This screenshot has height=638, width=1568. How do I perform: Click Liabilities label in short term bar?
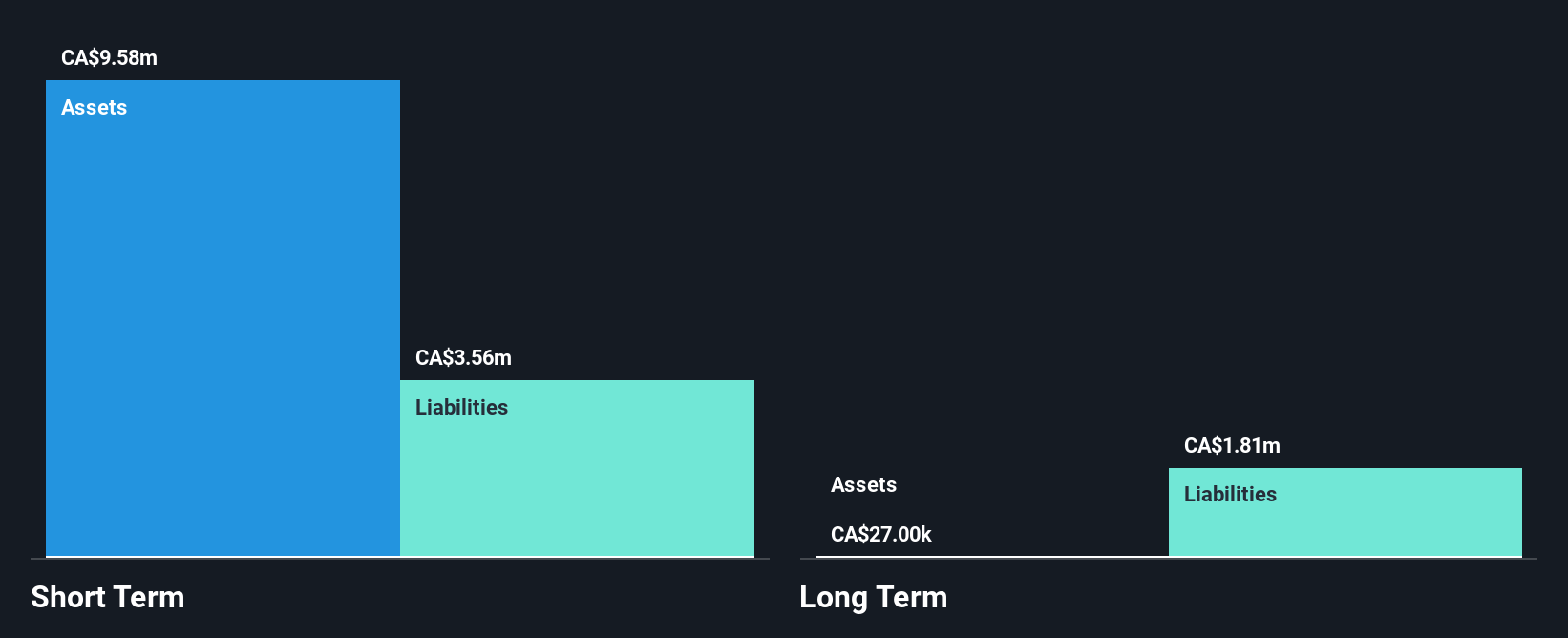tap(461, 408)
